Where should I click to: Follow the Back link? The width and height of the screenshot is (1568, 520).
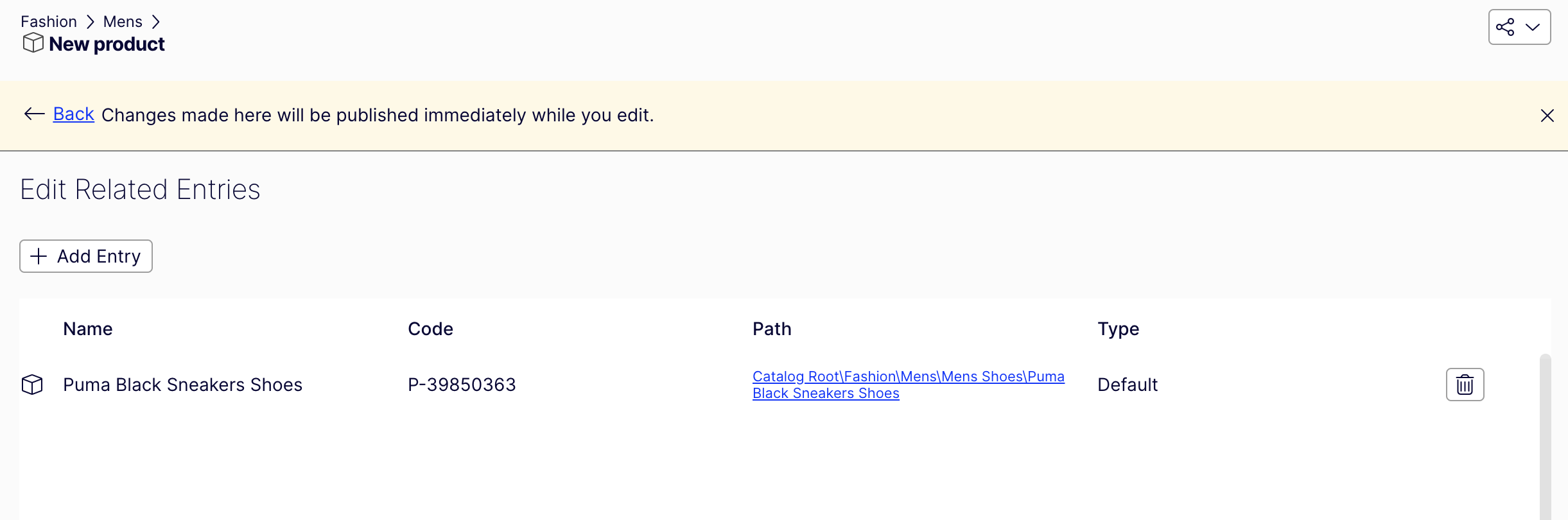(x=74, y=114)
